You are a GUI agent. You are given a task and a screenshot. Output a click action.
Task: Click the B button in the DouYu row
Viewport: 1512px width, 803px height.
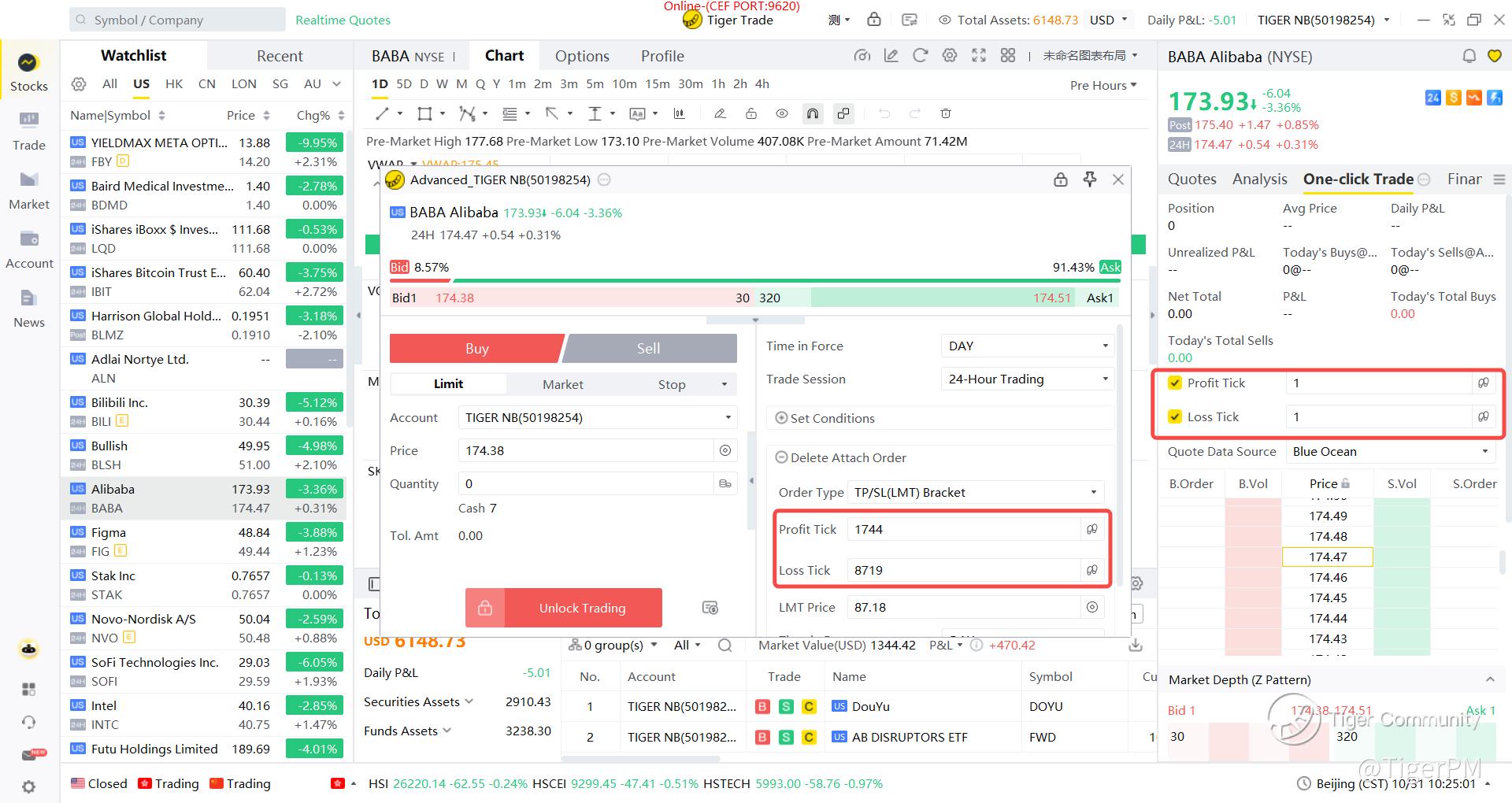[762, 706]
